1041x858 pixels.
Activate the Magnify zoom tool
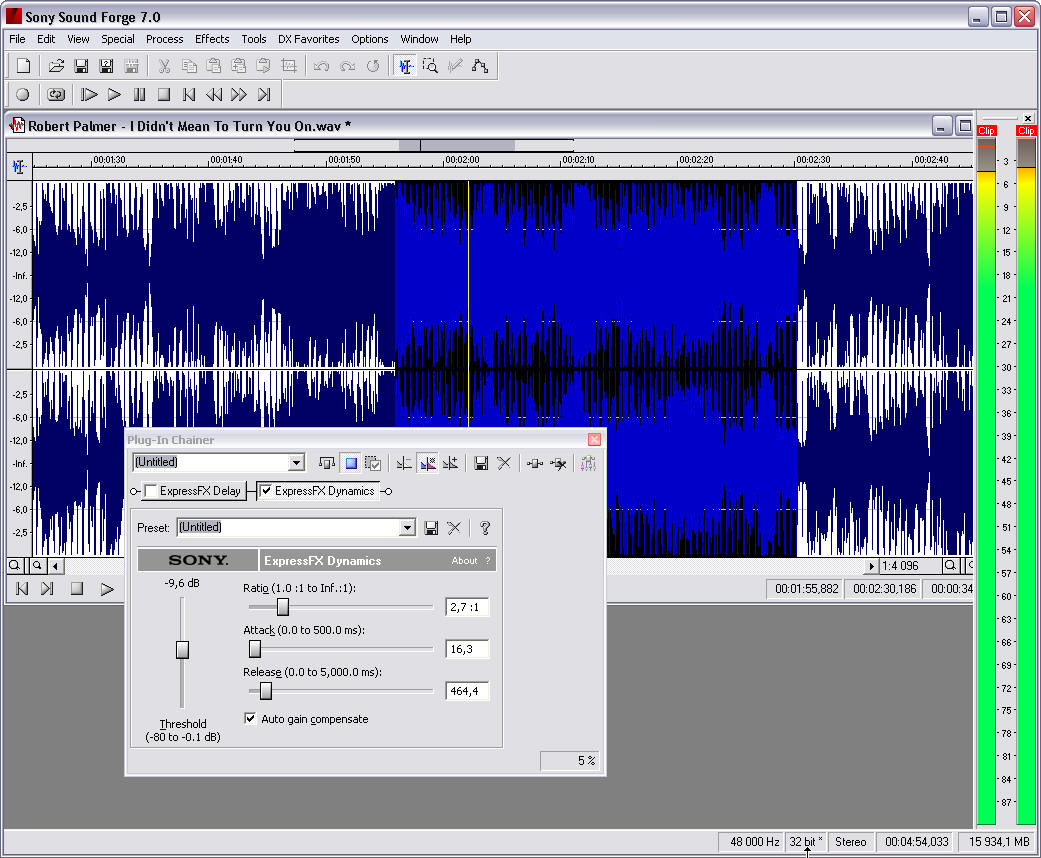[430, 65]
